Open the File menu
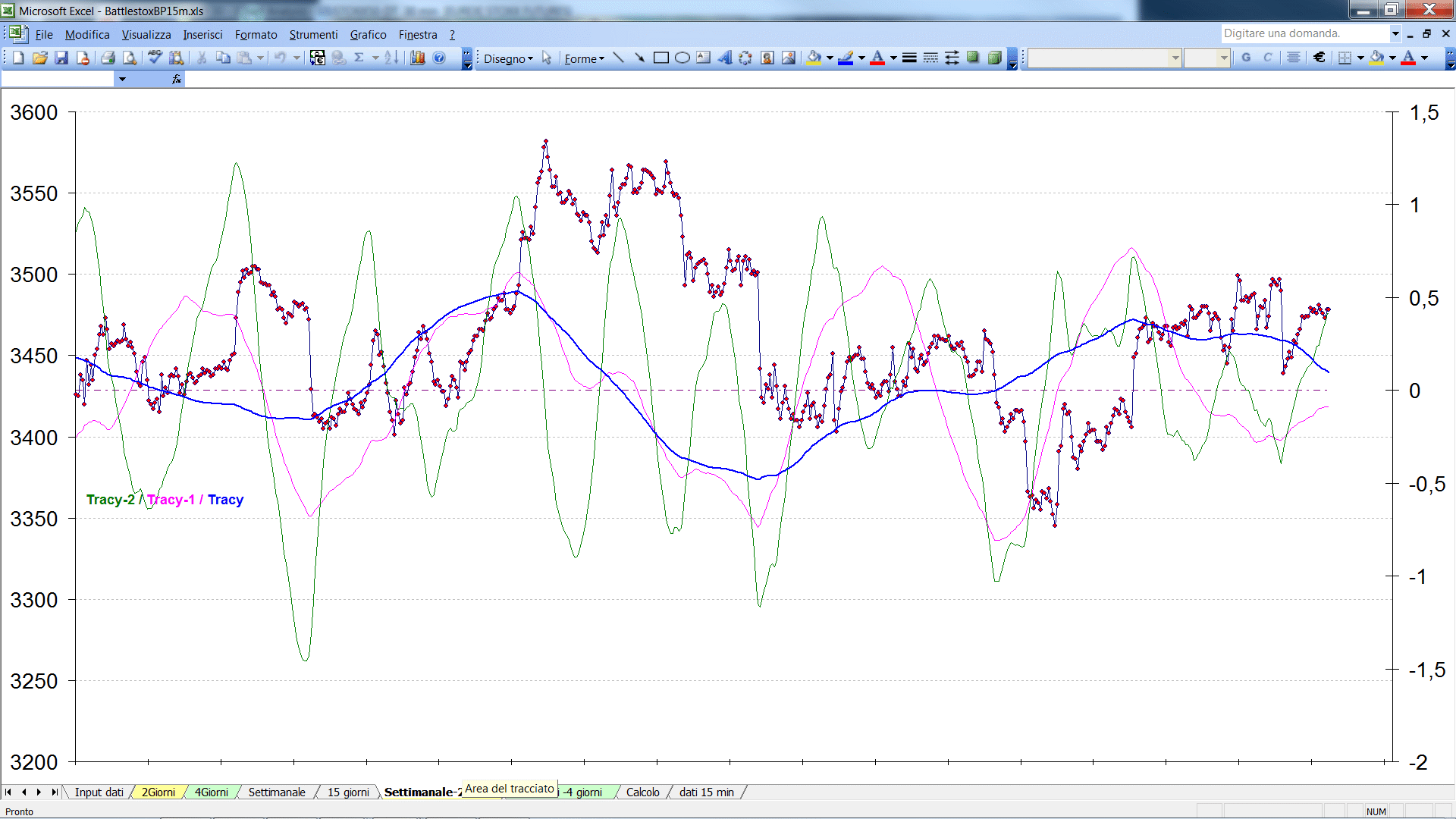The width and height of the screenshot is (1456, 819). pyautogui.click(x=44, y=34)
